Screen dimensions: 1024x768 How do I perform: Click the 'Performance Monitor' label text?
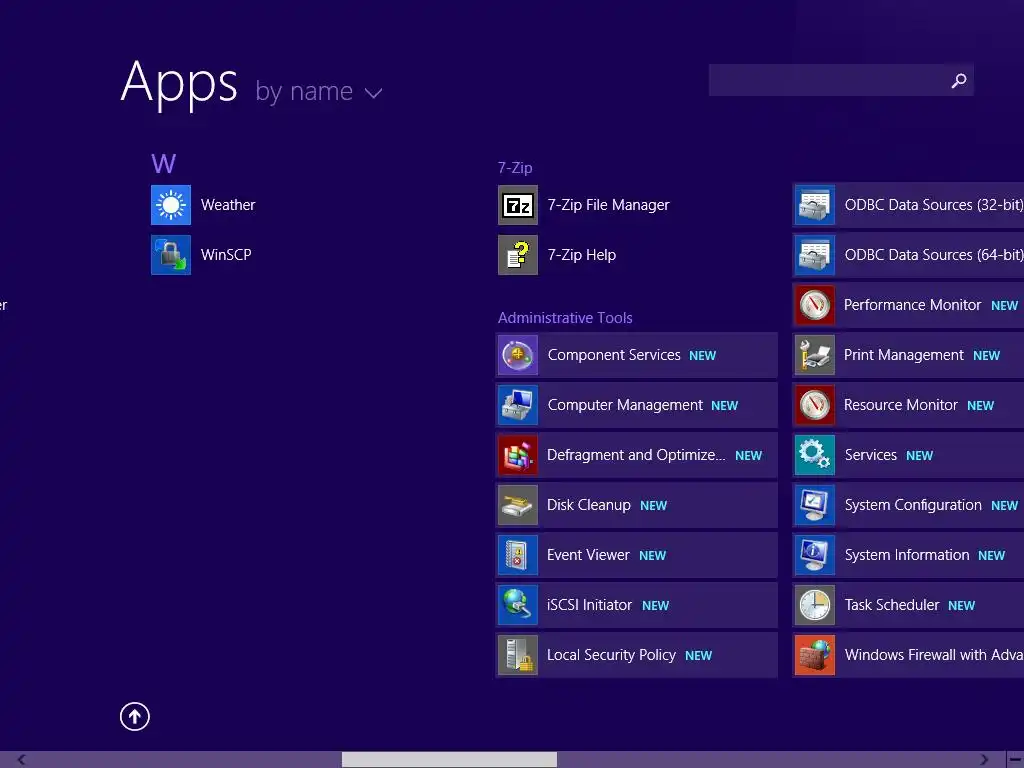click(x=912, y=305)
